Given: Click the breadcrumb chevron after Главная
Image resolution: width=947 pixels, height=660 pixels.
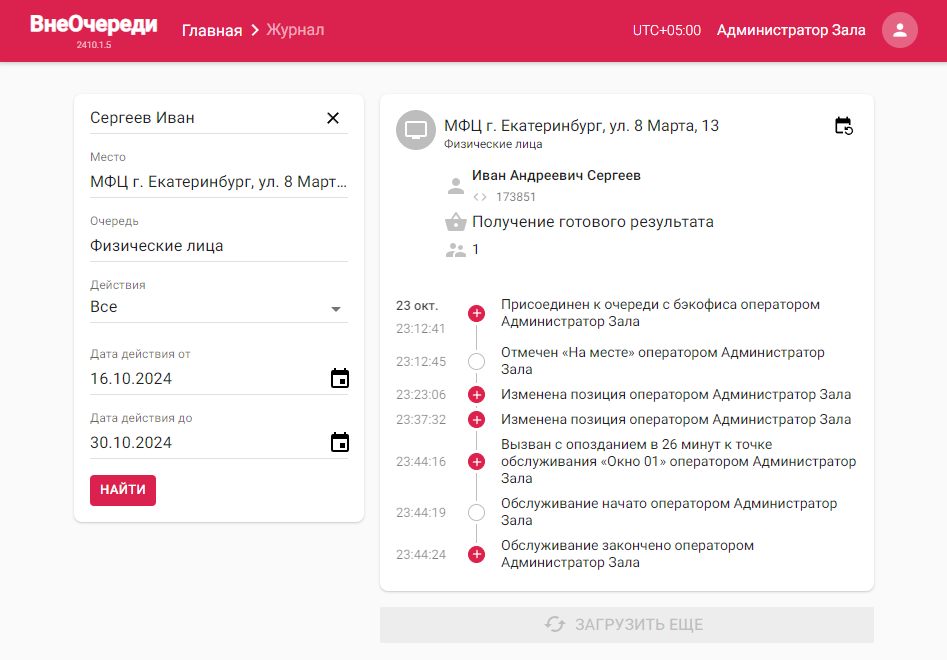Looking at the screenshot, I should [x=255, y=30].
